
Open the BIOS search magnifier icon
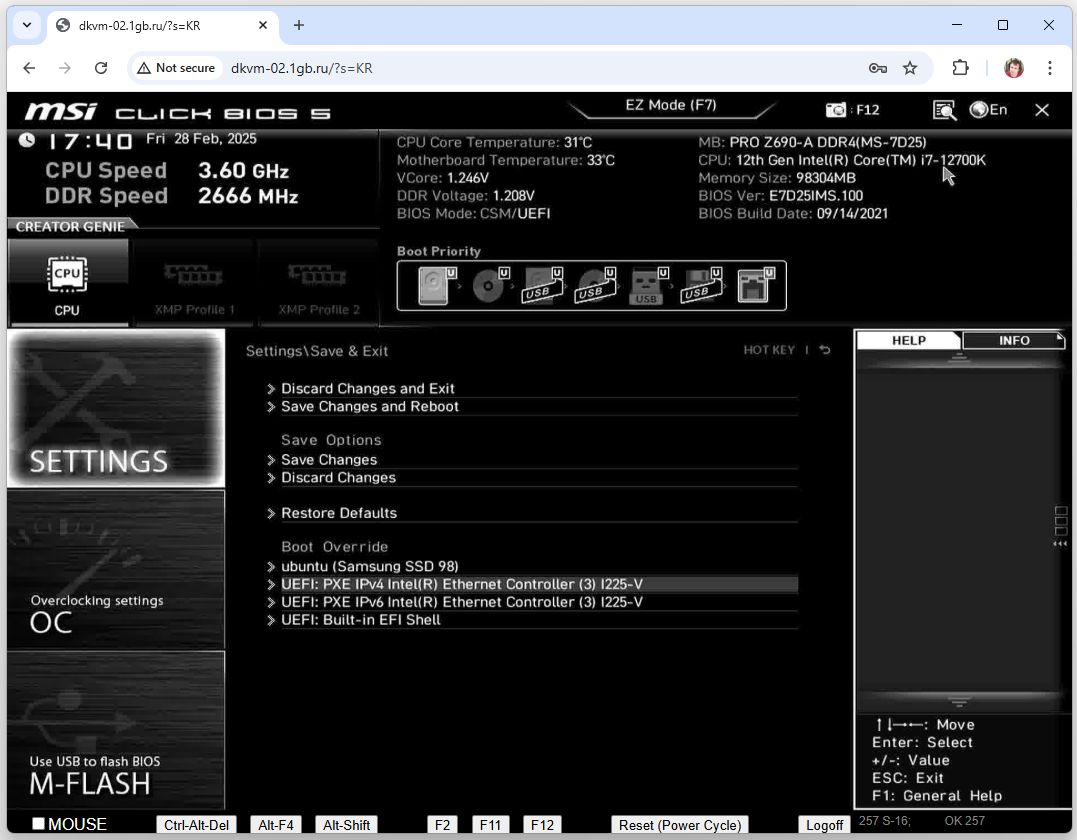(x=944, y=110)
